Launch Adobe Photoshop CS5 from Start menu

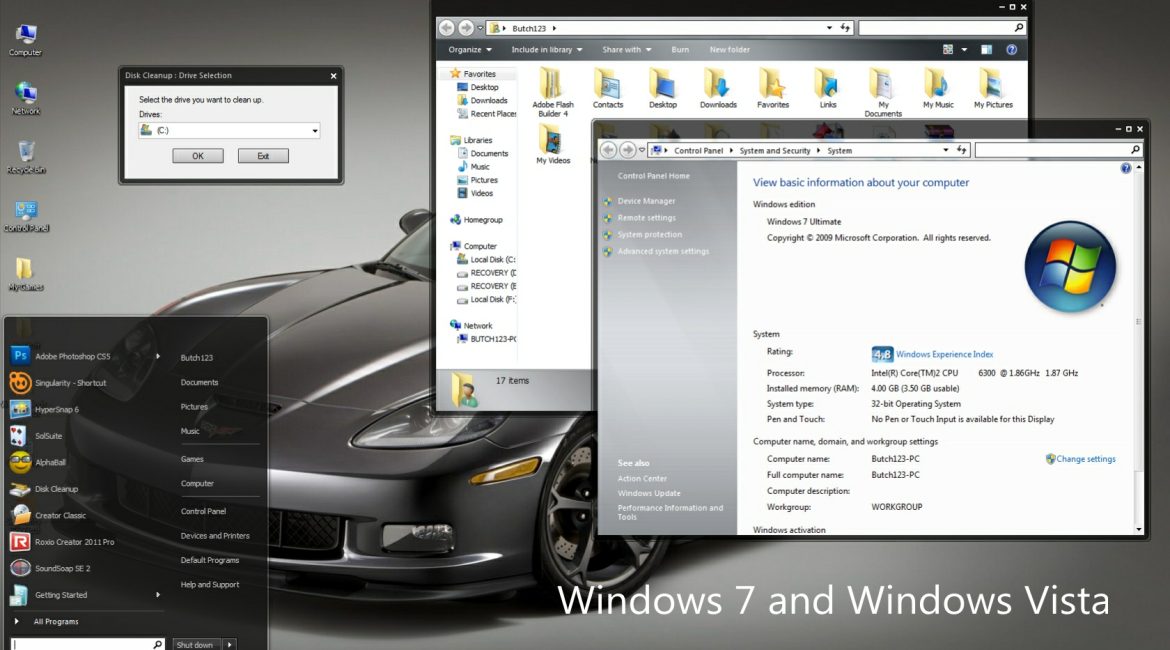click(72, 356)
